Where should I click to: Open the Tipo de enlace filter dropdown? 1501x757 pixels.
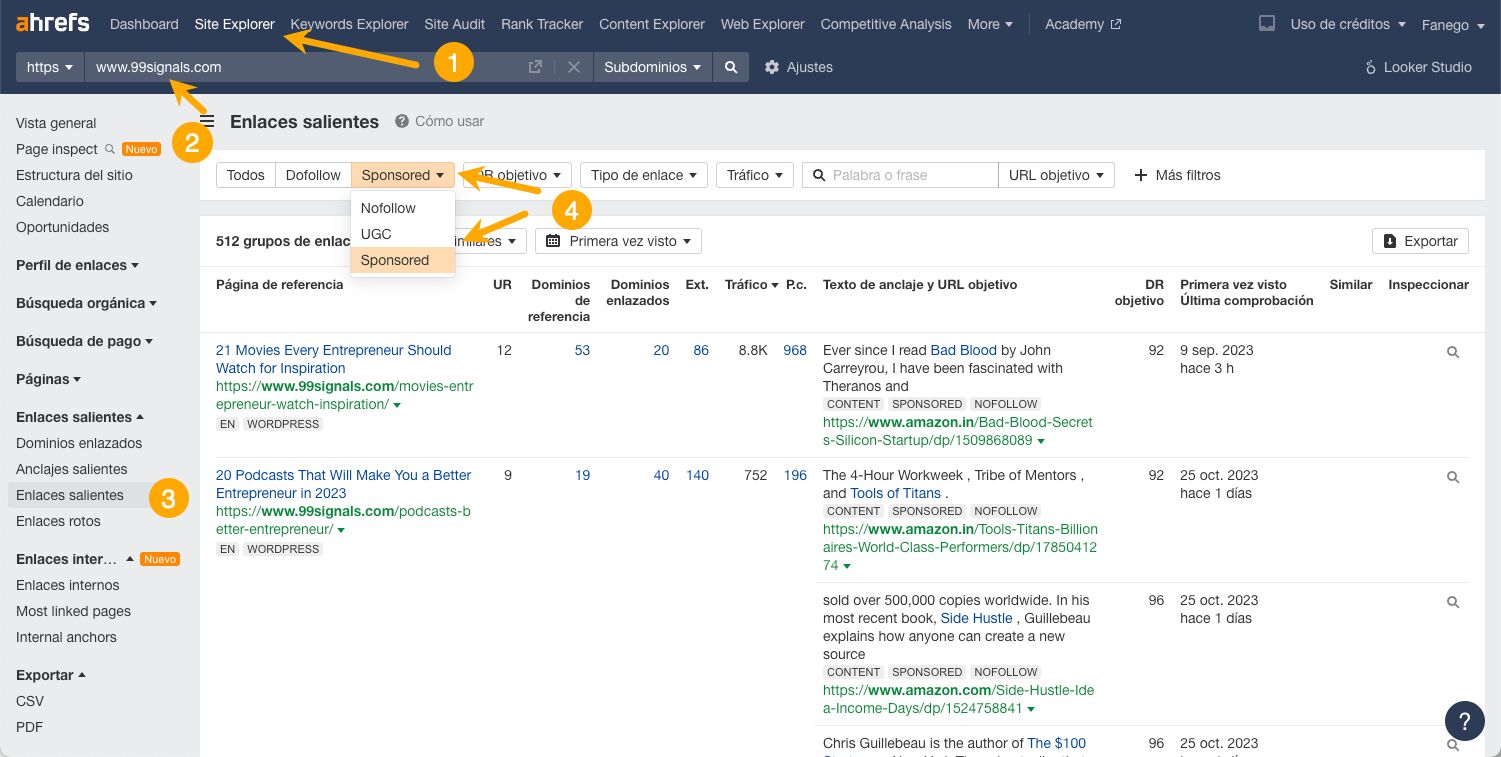coord(643,175)
